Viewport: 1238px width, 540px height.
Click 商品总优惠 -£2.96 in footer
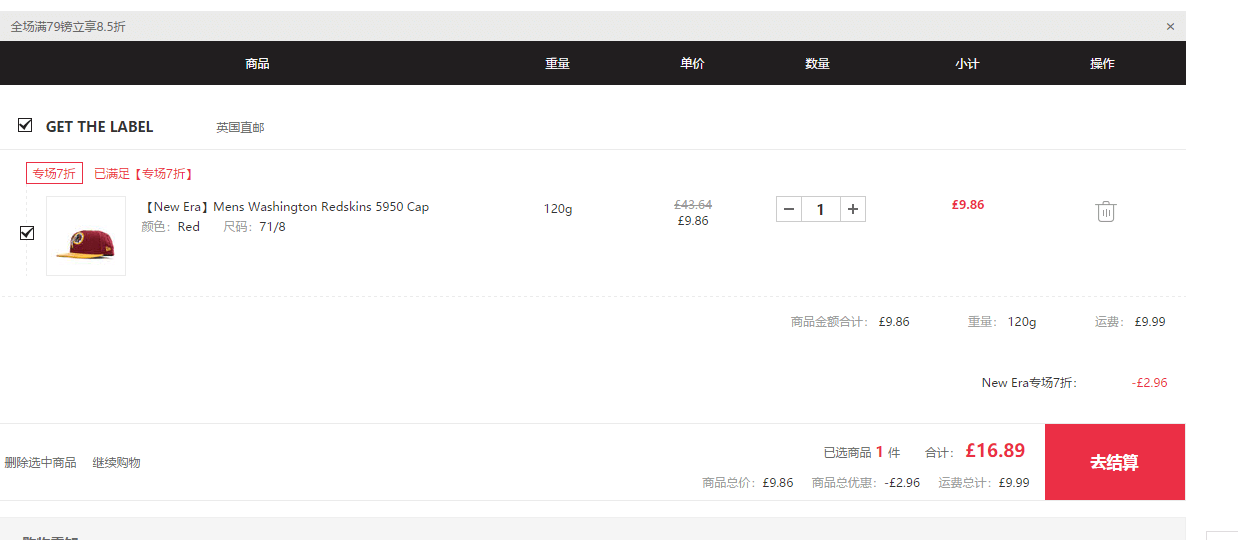point(866,482)
